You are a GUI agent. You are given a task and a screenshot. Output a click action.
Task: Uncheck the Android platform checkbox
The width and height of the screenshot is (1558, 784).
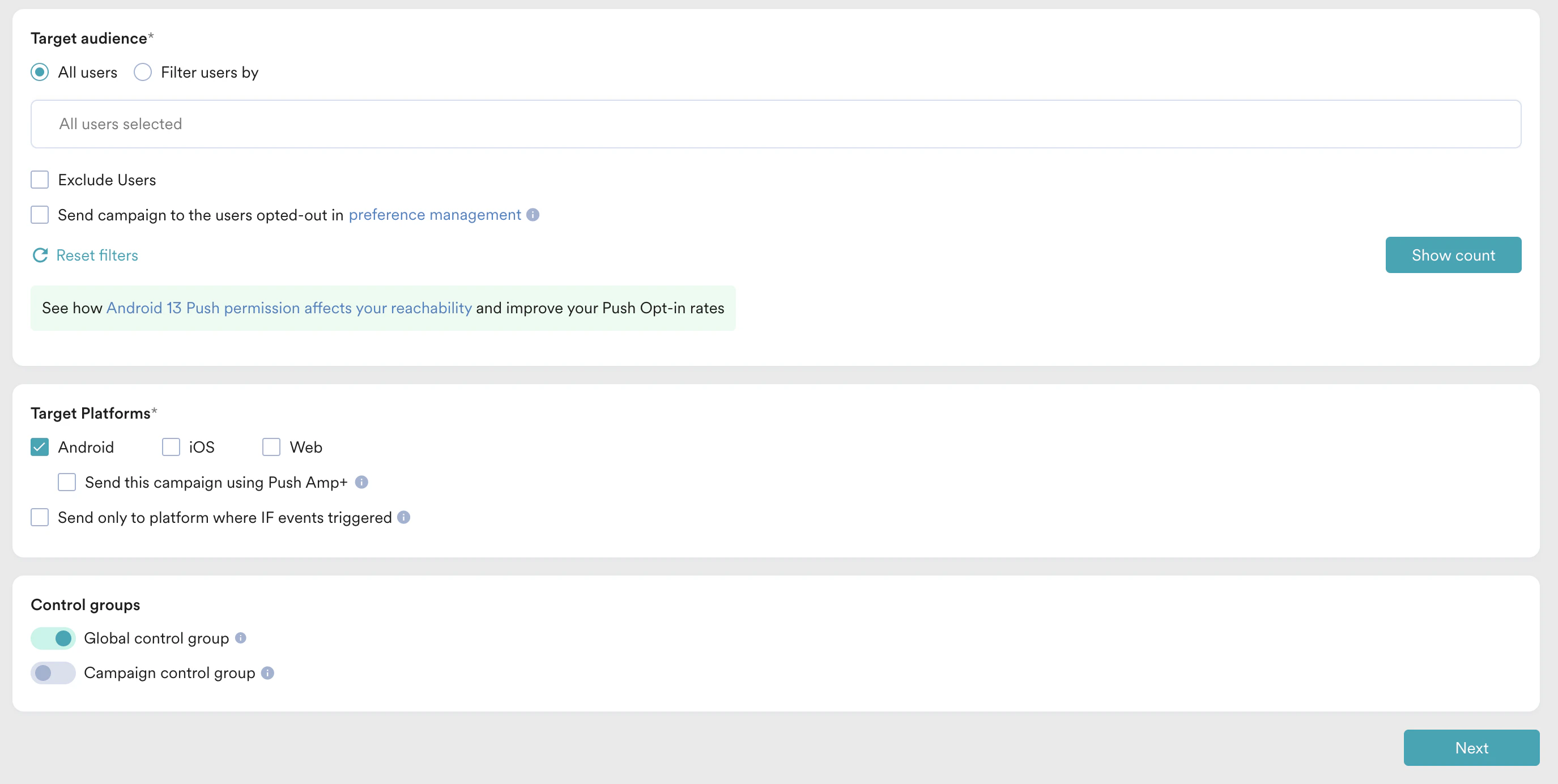point(40,447)
